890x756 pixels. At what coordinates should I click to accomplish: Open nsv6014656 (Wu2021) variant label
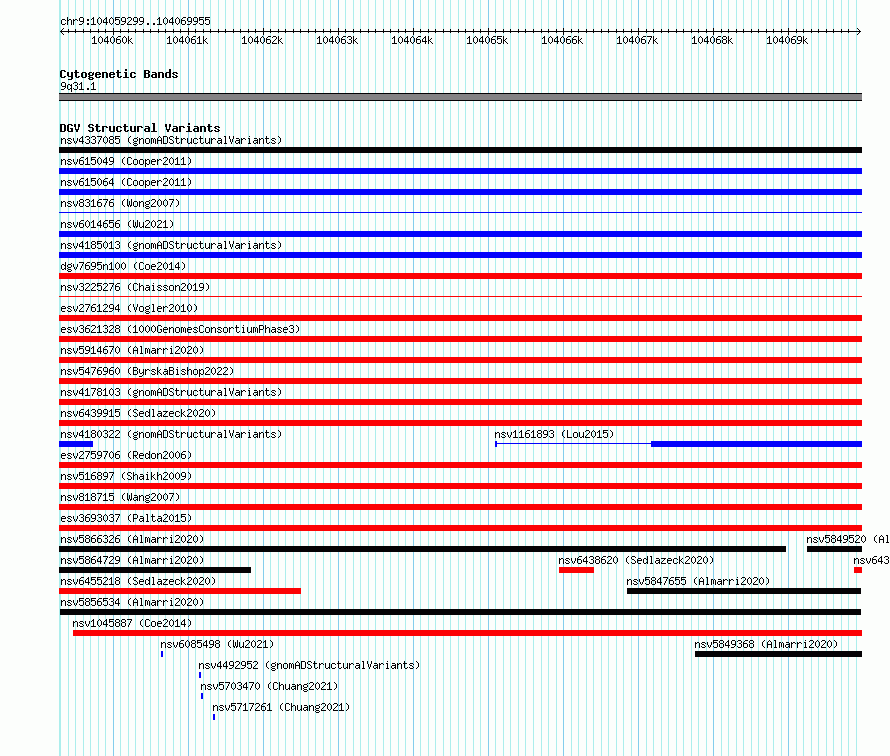coord(117,224)
